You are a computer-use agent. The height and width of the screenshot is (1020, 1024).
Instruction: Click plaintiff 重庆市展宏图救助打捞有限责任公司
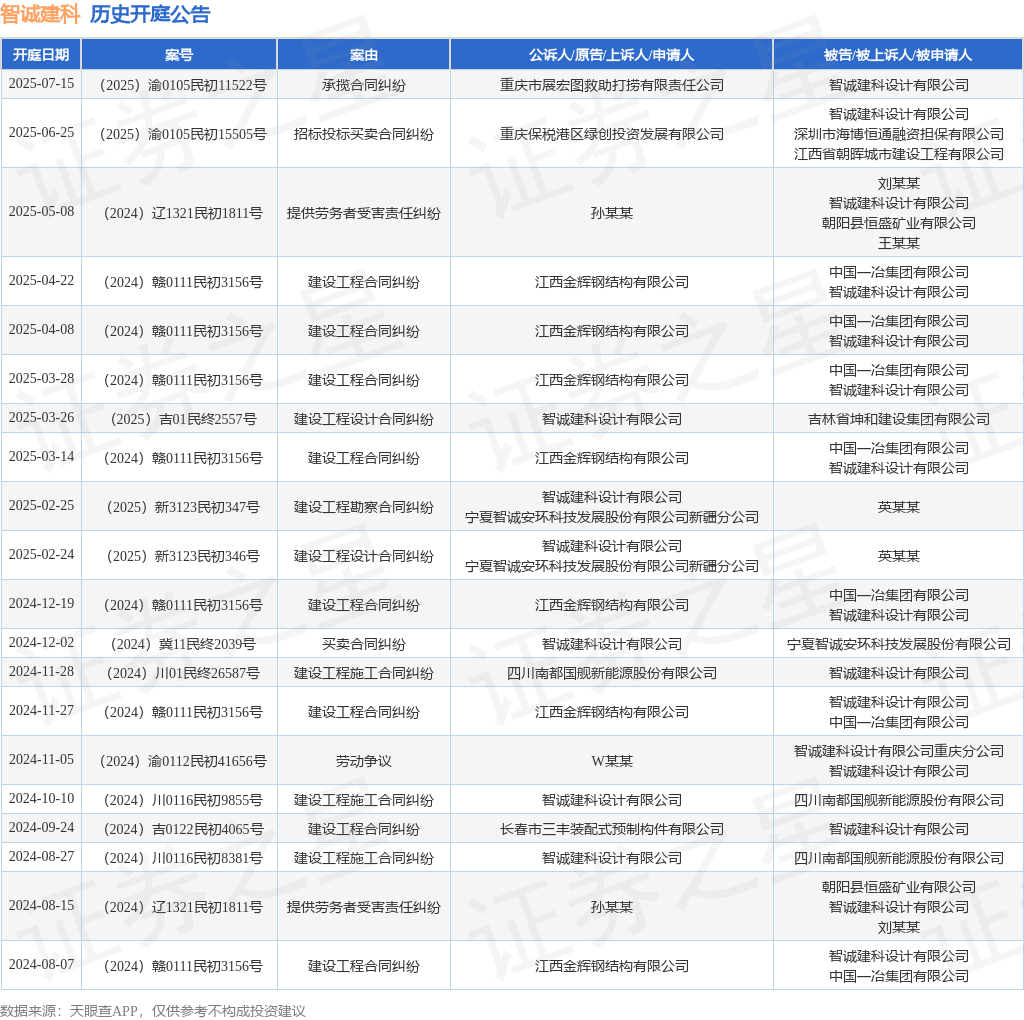pos(612,85)
